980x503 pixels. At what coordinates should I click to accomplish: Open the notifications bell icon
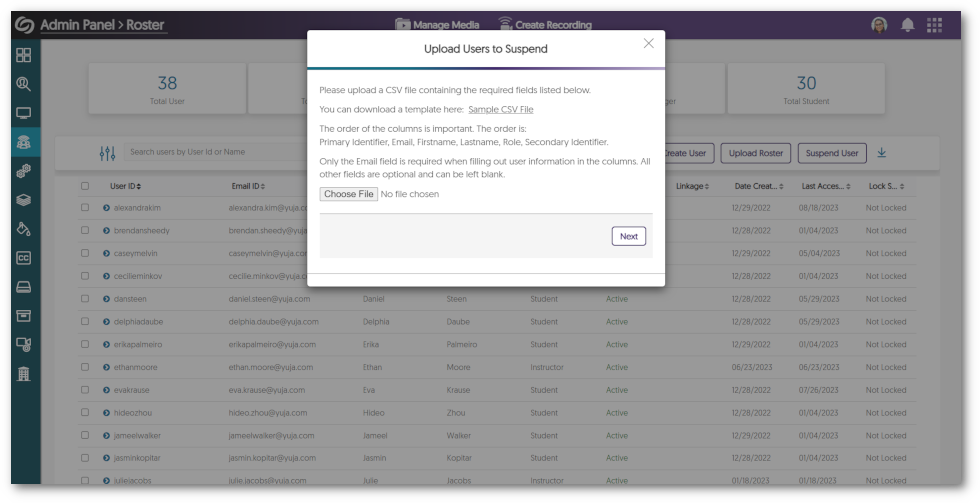click(908, 25)
